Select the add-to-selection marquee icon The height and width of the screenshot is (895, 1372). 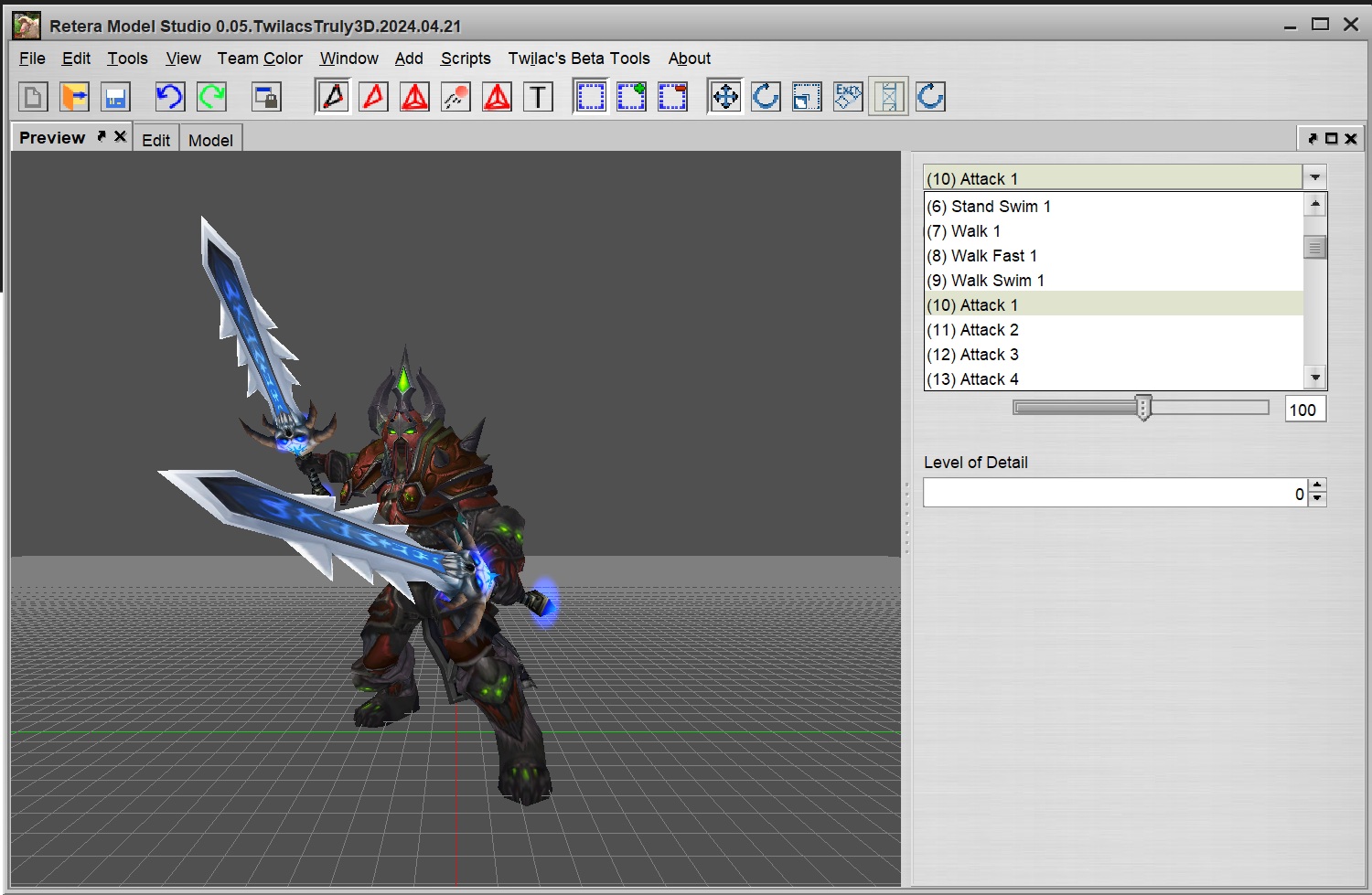click(631, 97)
